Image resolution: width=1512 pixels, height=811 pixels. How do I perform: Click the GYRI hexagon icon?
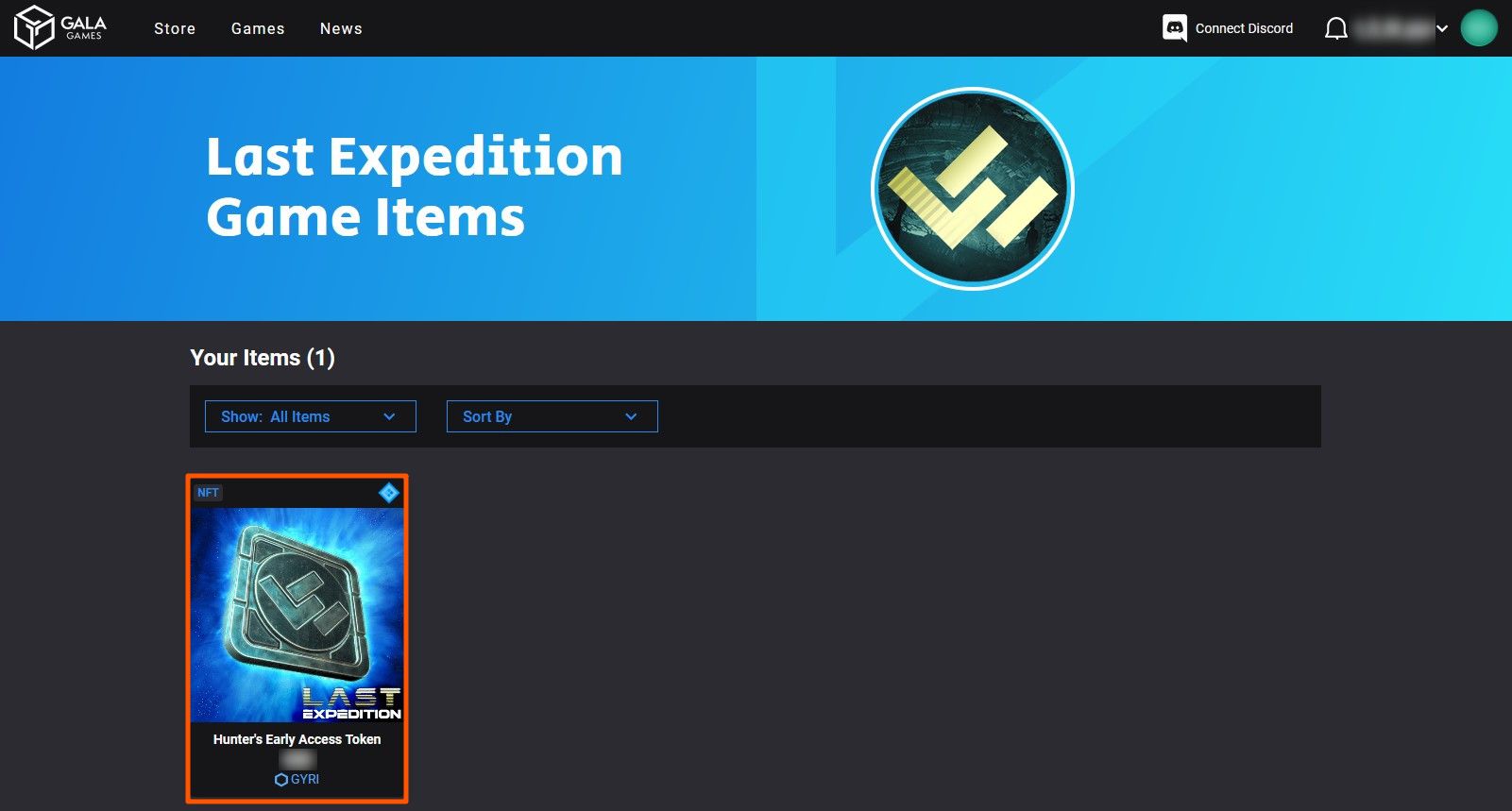point(280,780)
